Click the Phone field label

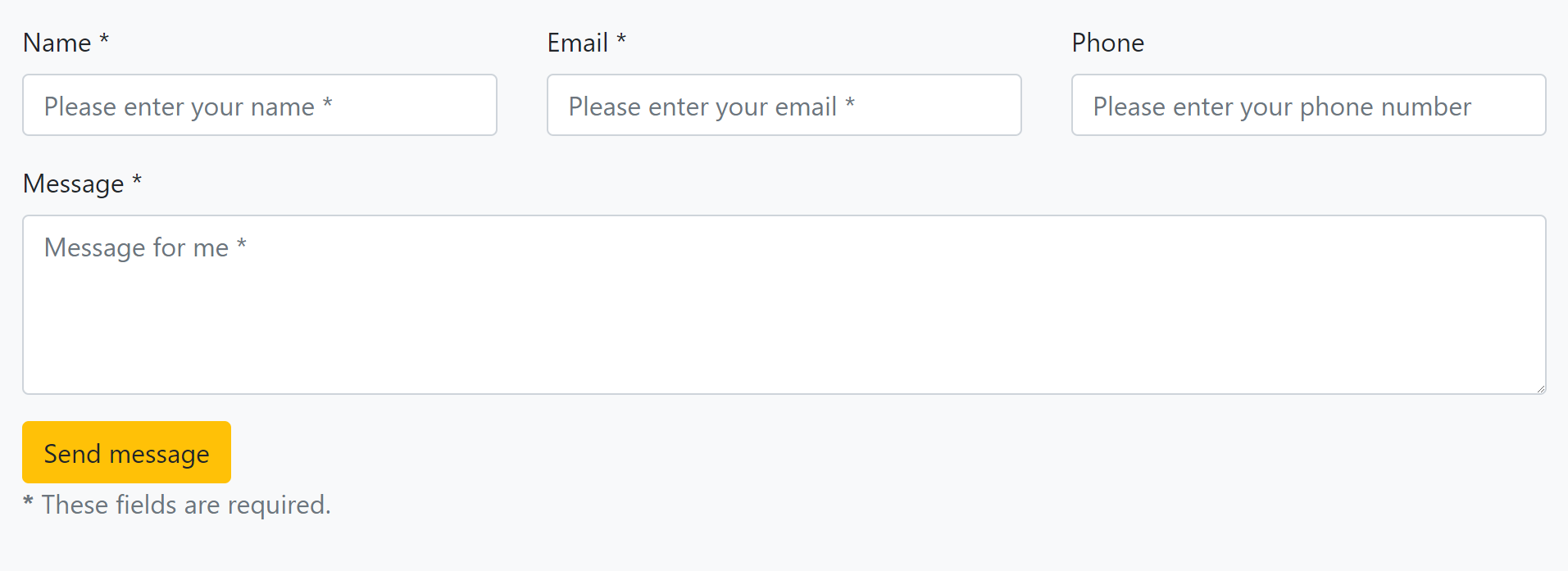point(1107,43)
